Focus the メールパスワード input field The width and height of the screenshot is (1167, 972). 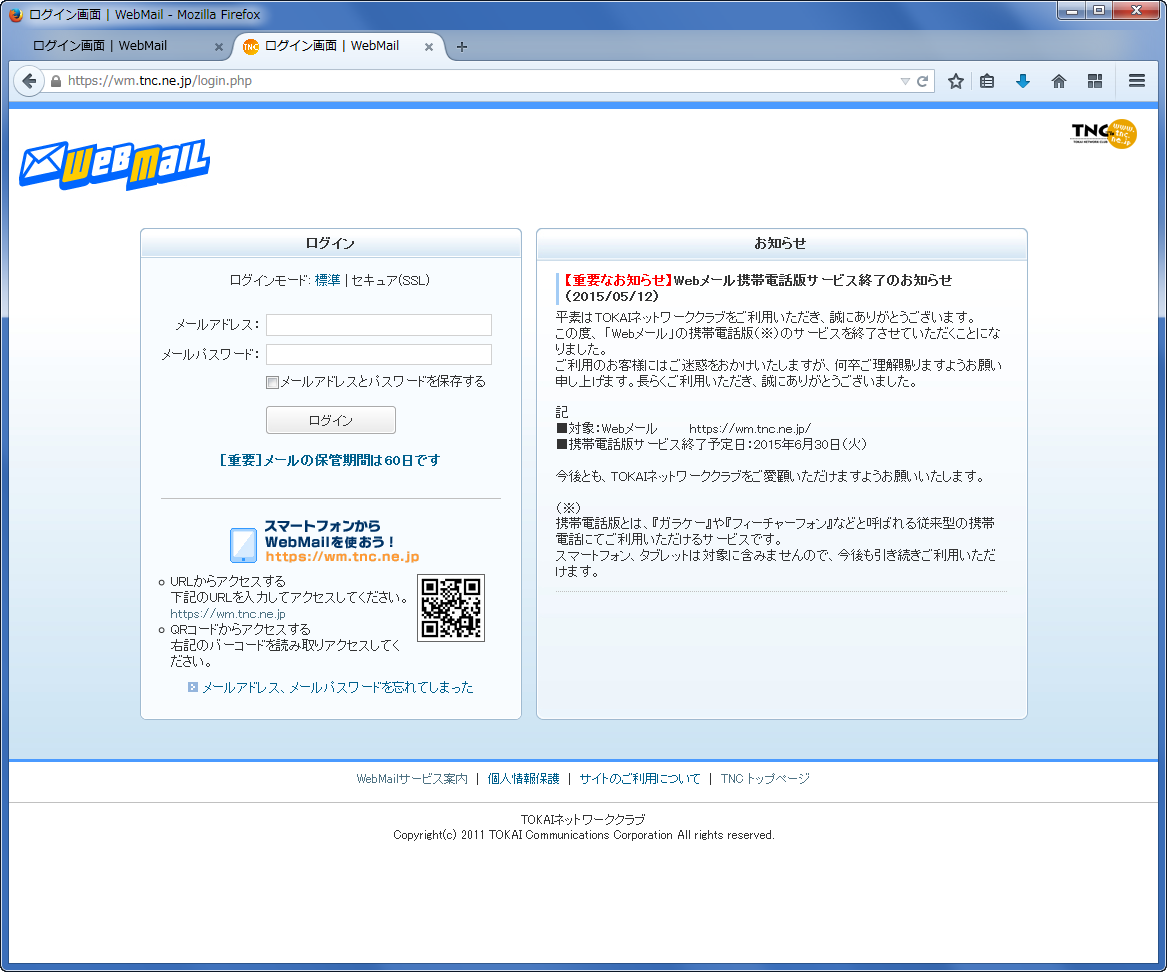(379, 354)
